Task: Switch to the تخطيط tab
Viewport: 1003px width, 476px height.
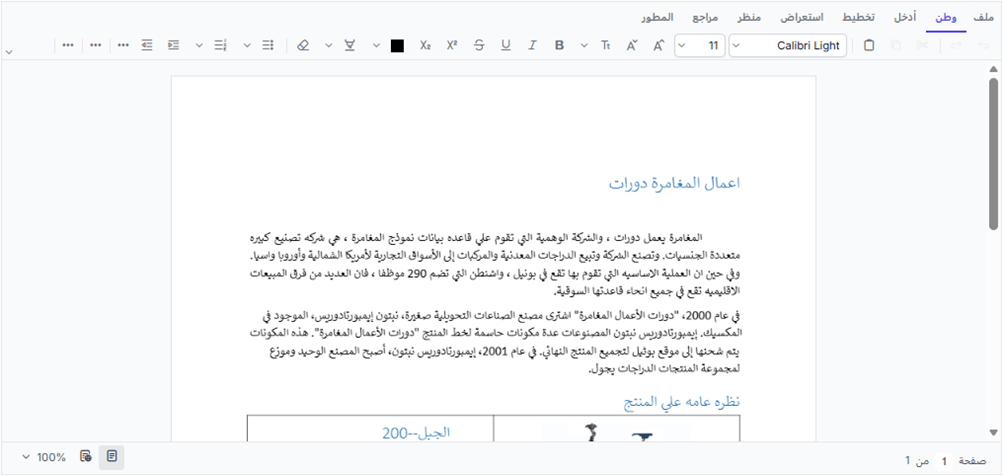Action: pos(858,18)
